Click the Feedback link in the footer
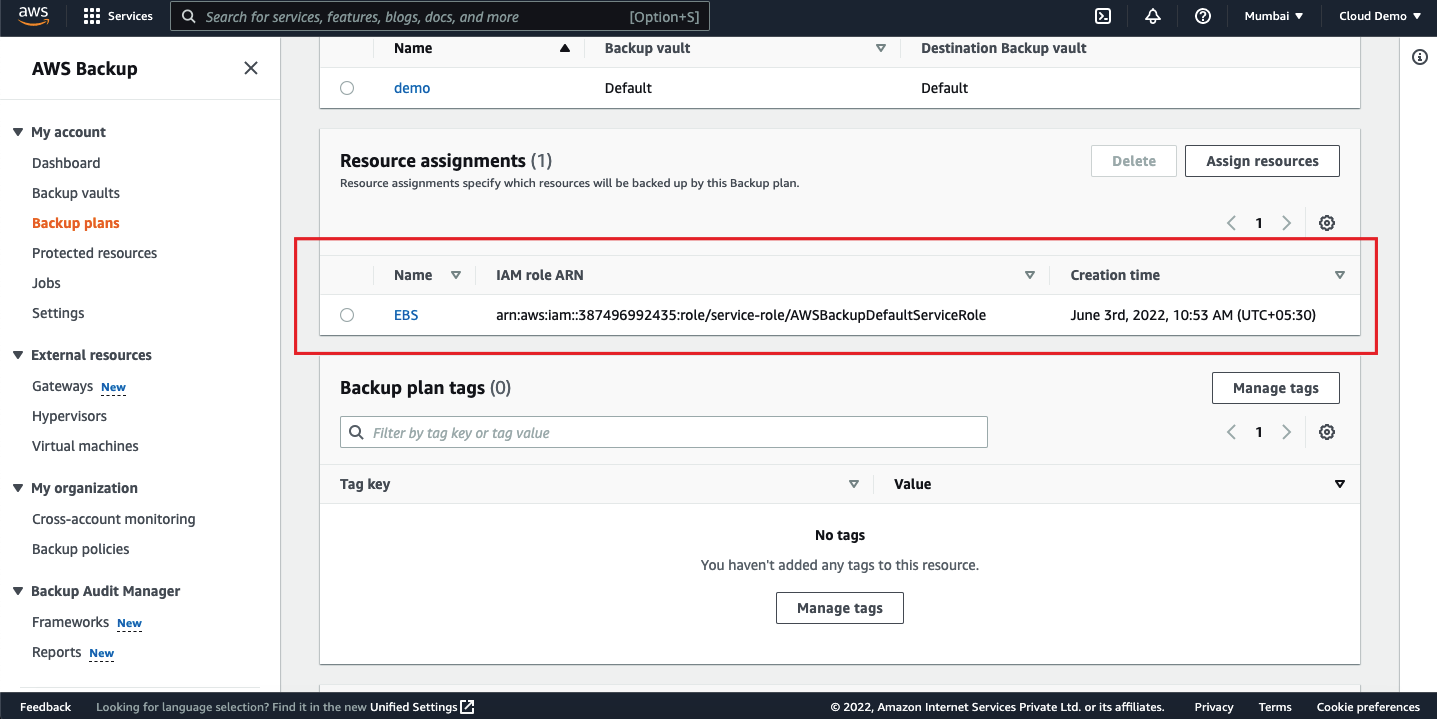Viewport: 1437px width, 719px height. 46,707
